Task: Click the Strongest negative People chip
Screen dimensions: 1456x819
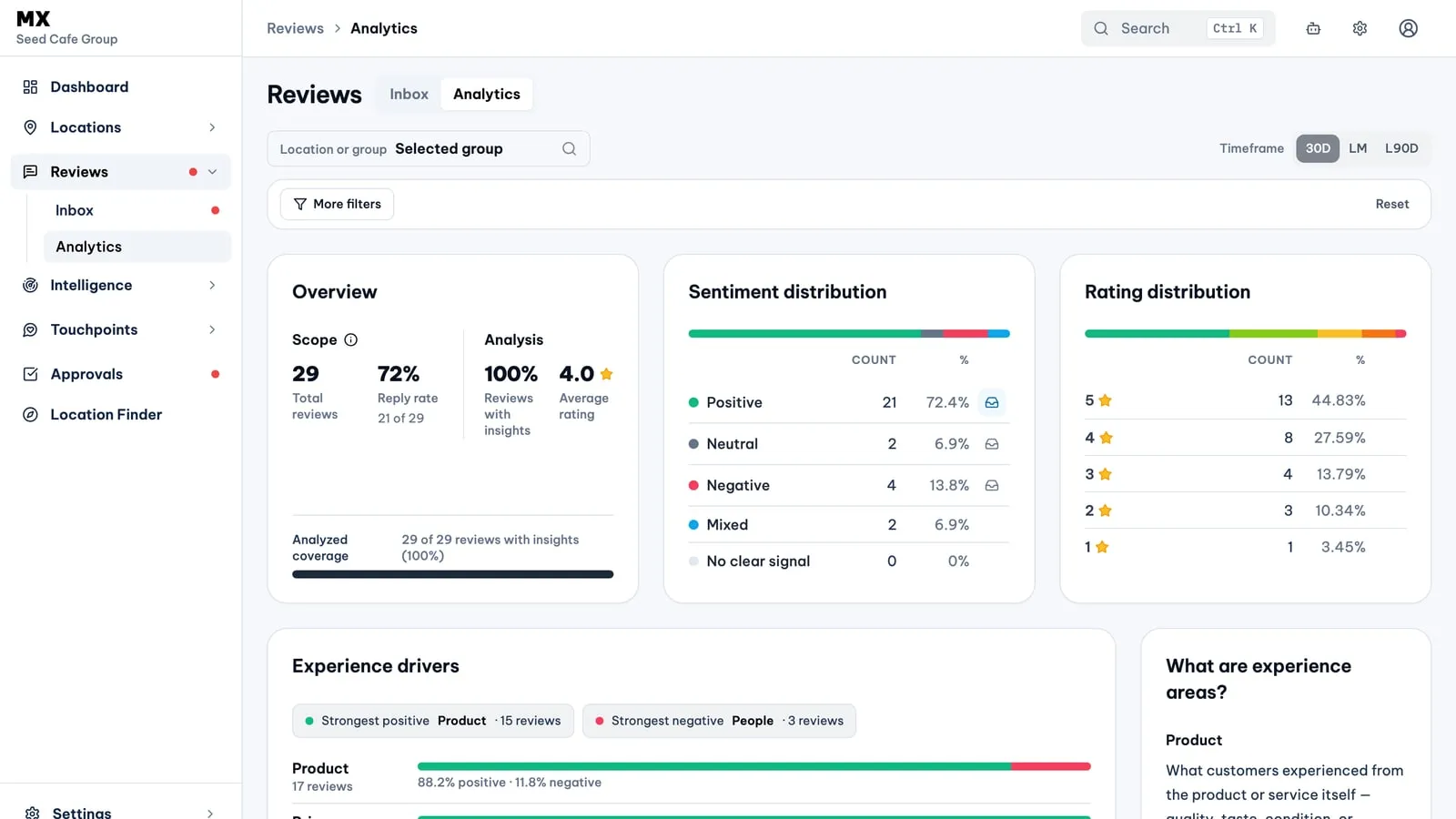Action: pyautogui.click(x=719, y=721)
